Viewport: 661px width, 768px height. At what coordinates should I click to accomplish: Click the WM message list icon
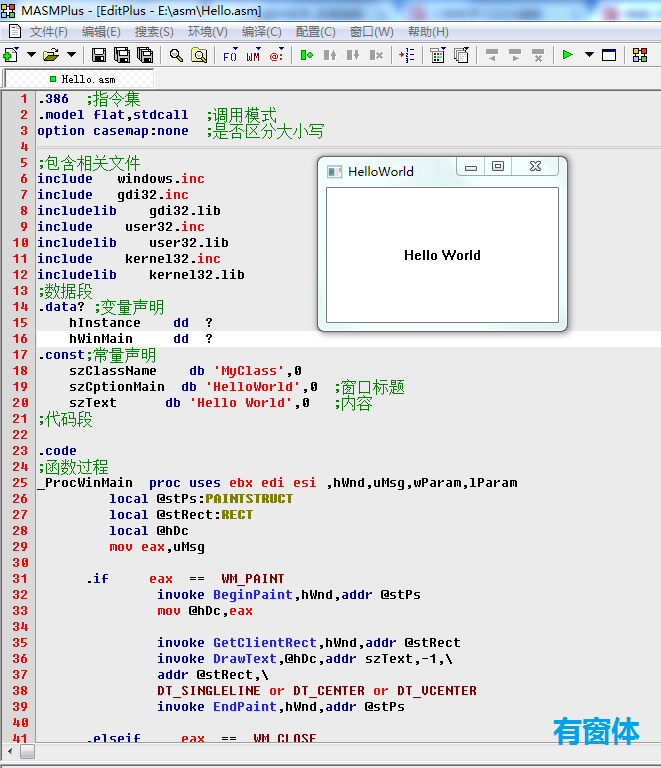click(x=253, y=55)
